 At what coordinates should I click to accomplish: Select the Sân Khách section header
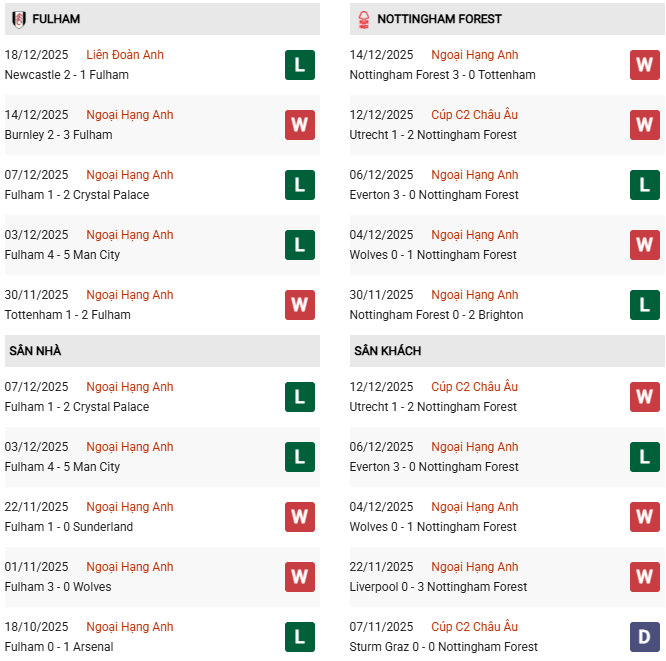point(387,351)
